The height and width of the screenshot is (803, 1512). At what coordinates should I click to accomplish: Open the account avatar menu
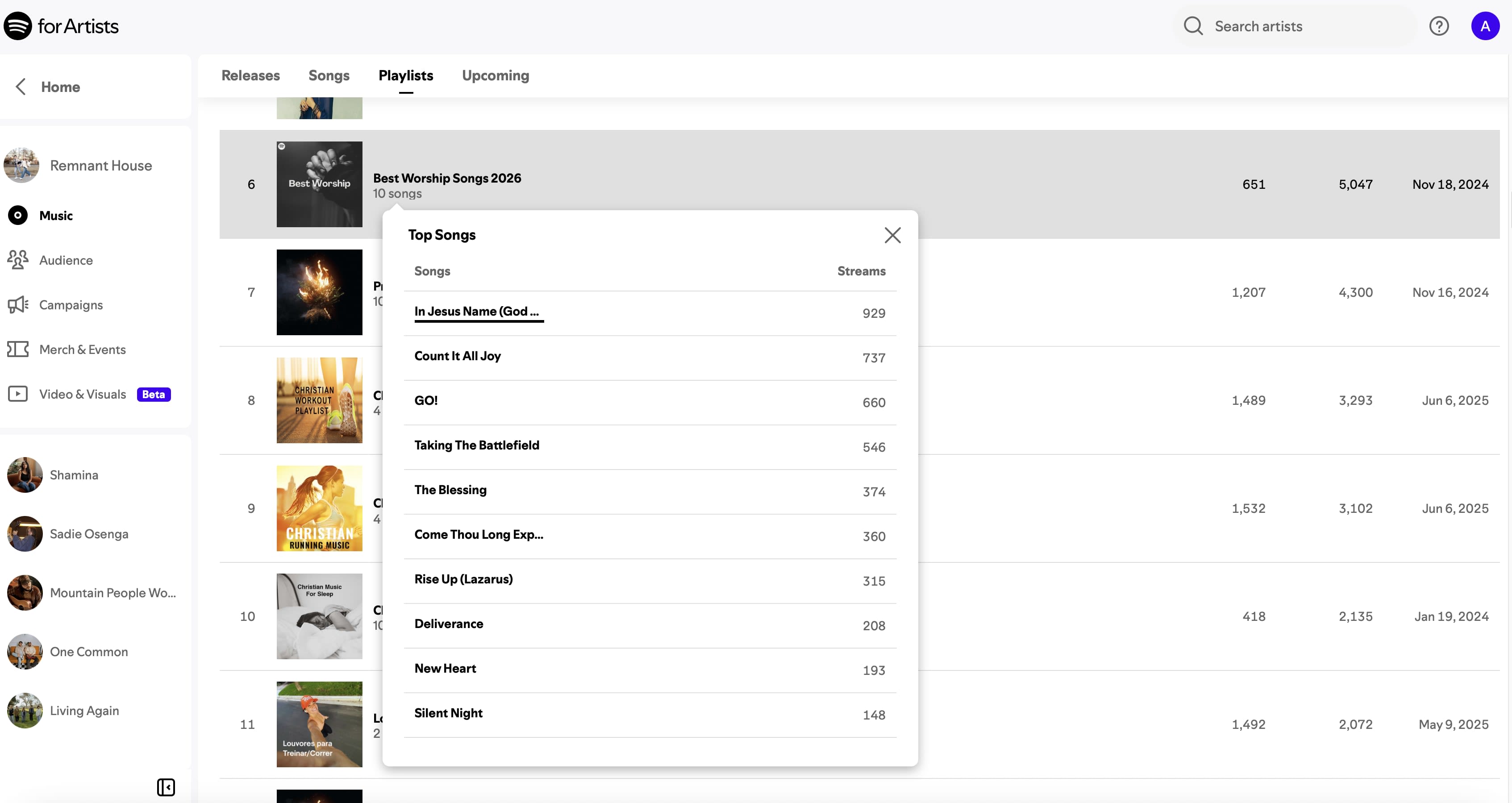pyautogui.click(x=1484, y=26)
